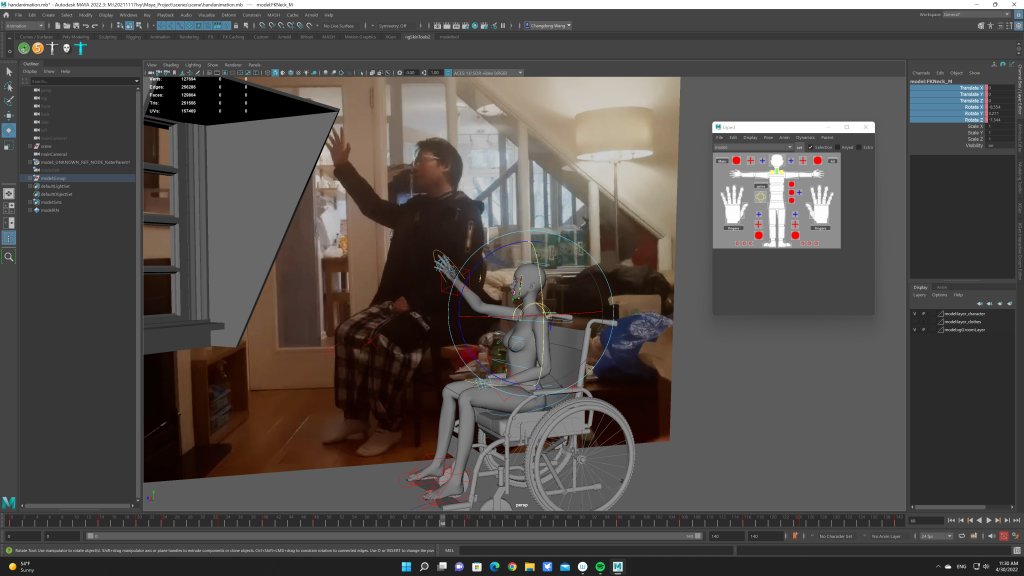Screen dimensions: 1024x576
Task: Toggle visibility V of model:layer_character layer
Action: coord(914,313)
